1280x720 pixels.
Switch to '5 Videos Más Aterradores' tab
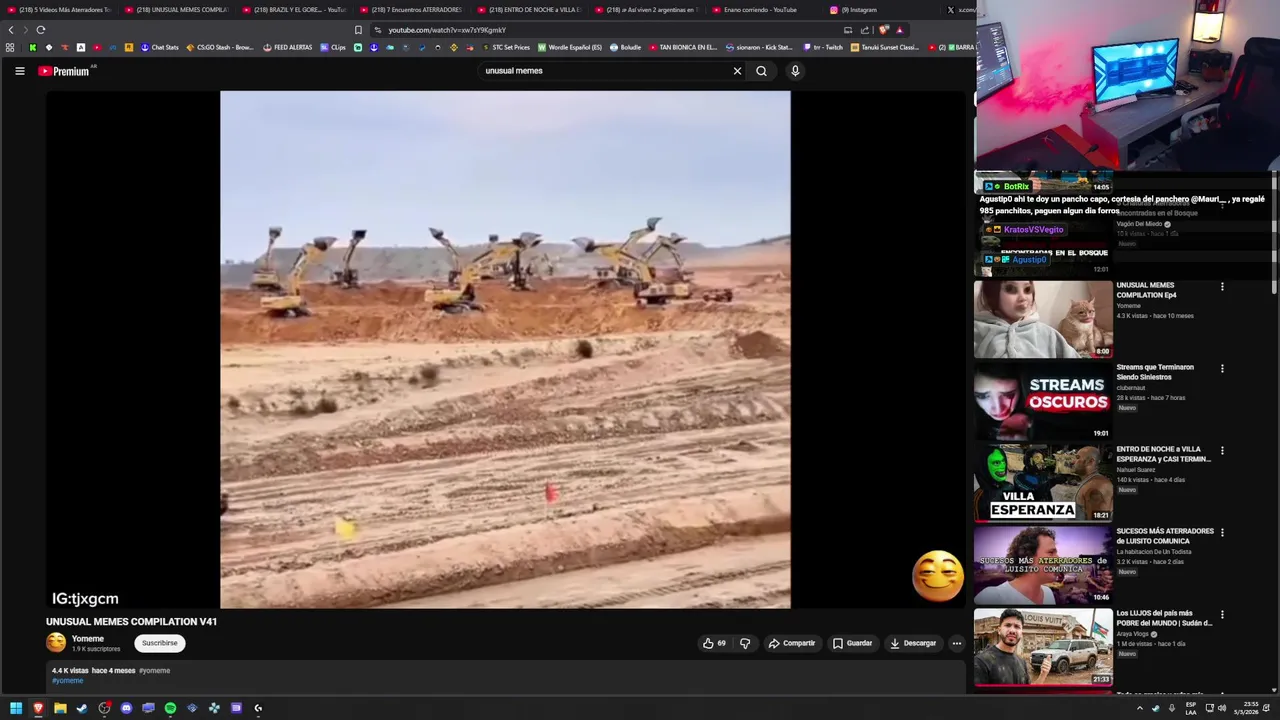coord(59,10)
